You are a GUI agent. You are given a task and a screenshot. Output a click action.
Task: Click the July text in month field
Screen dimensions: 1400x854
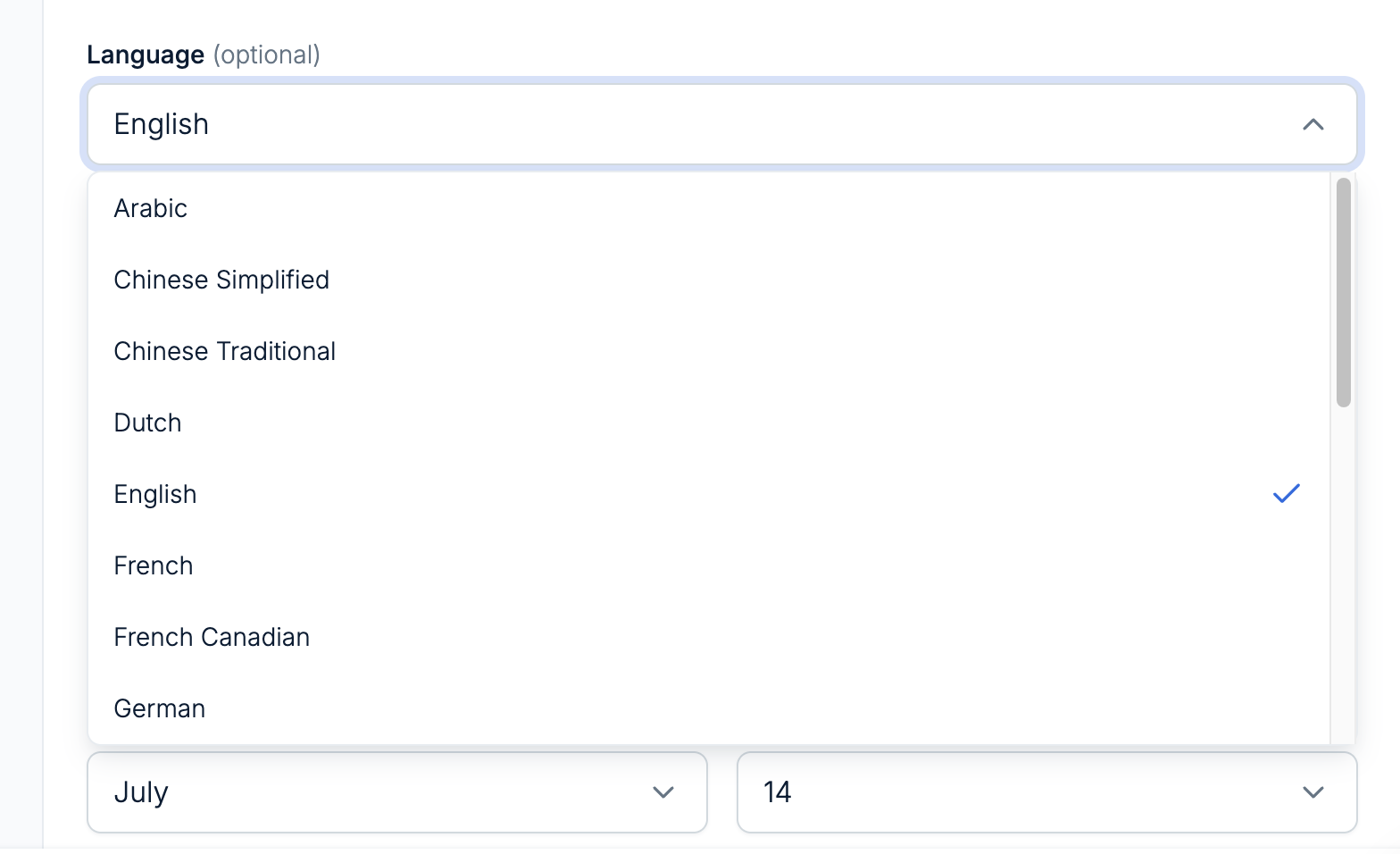141,792
